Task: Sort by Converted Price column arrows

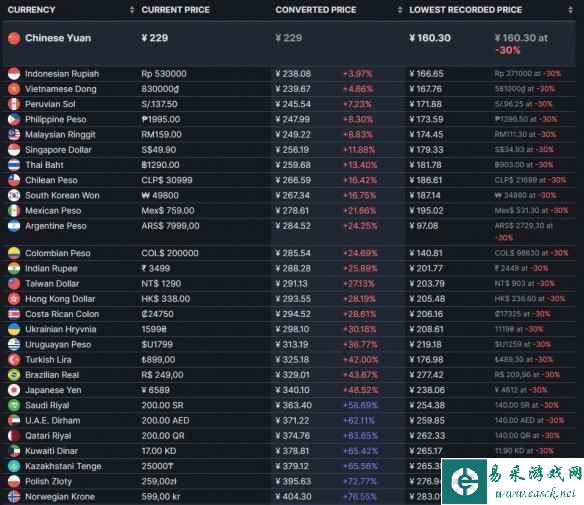Action: pos(400,10)
